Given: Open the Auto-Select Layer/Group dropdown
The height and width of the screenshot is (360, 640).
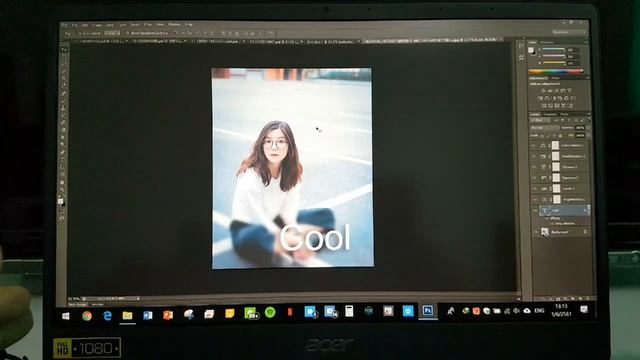Looking at the screenshot, I should pyautogui.click(x=112, y=33).
